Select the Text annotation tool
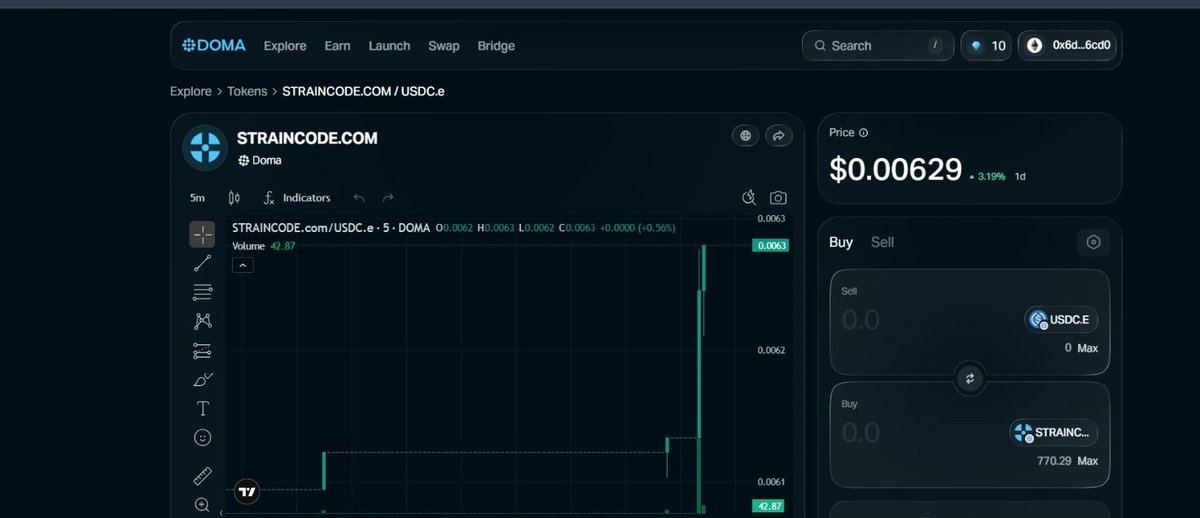 [202, 409]
